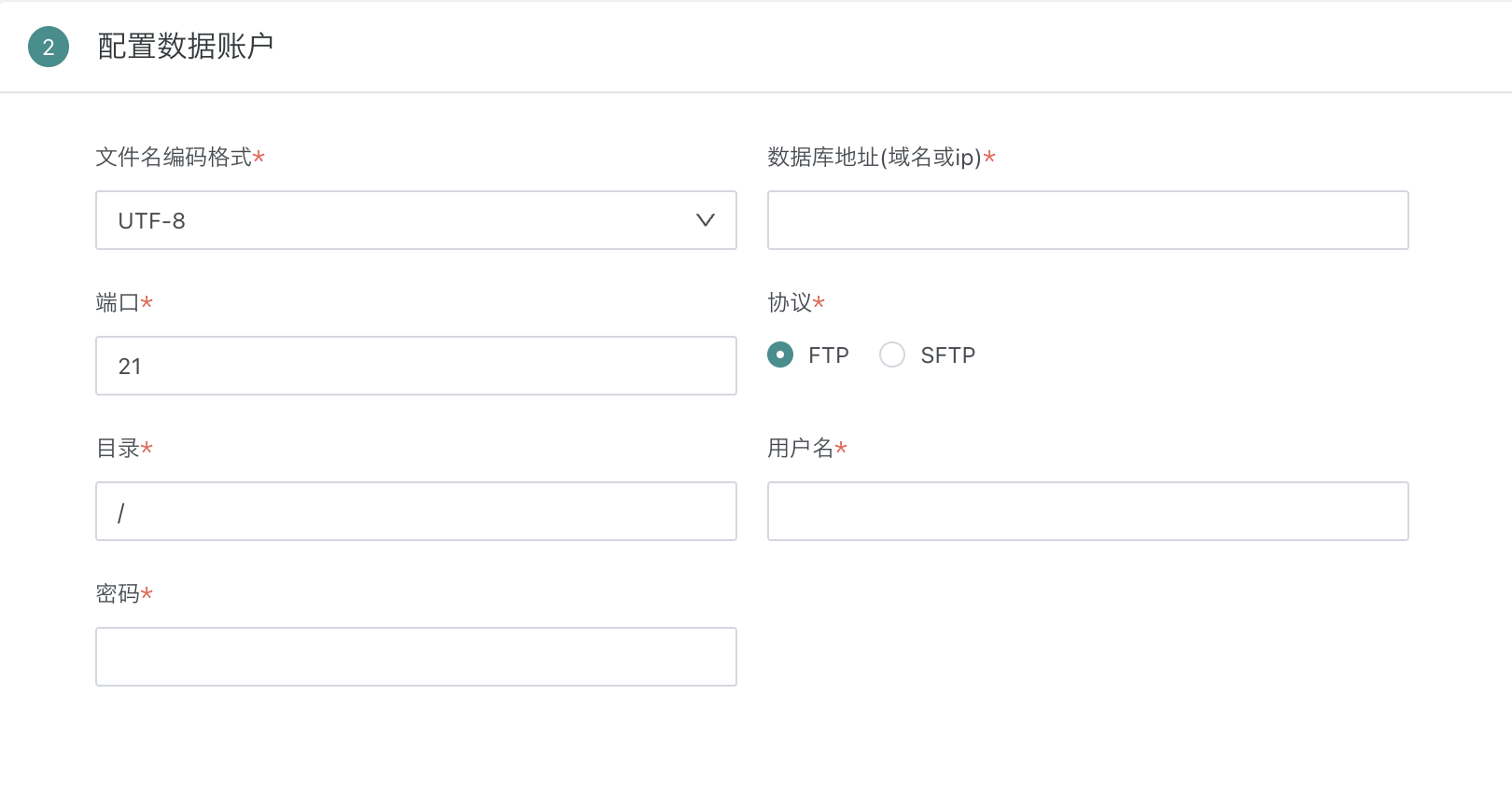The image size is (1512, 806).
Task: Click the step 2 circle icon
Action: coord(49,47)
